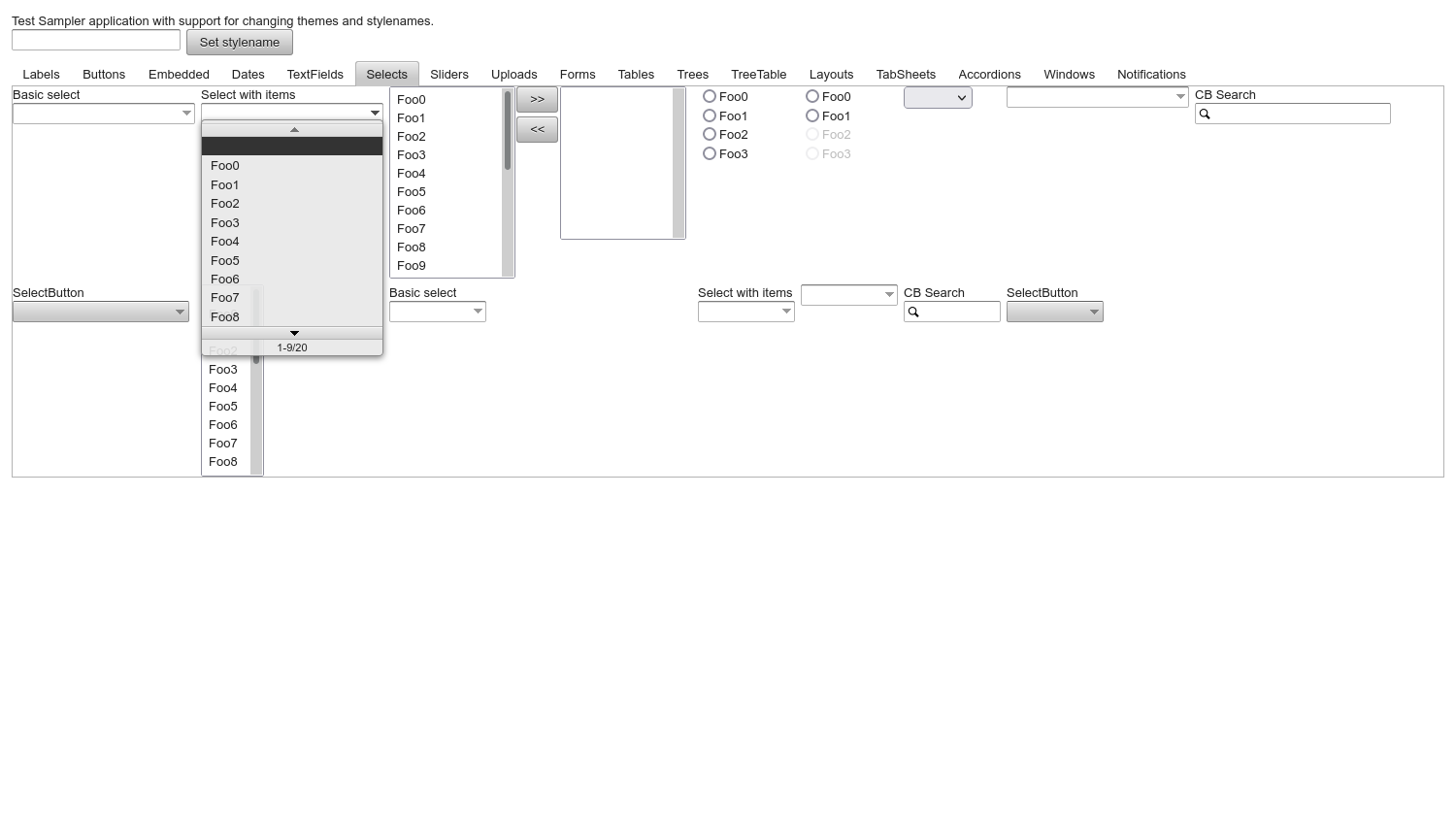Image resolution: width=1456 pixels, height=825 pixels.
Task: Click the >> move right button
Action: (x=537, y=99)
